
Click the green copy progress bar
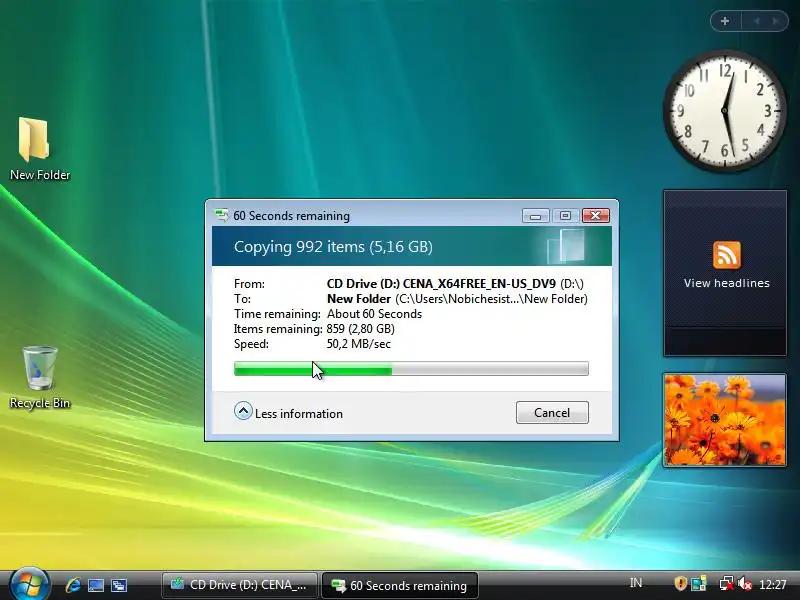click(x=411, y=368)
